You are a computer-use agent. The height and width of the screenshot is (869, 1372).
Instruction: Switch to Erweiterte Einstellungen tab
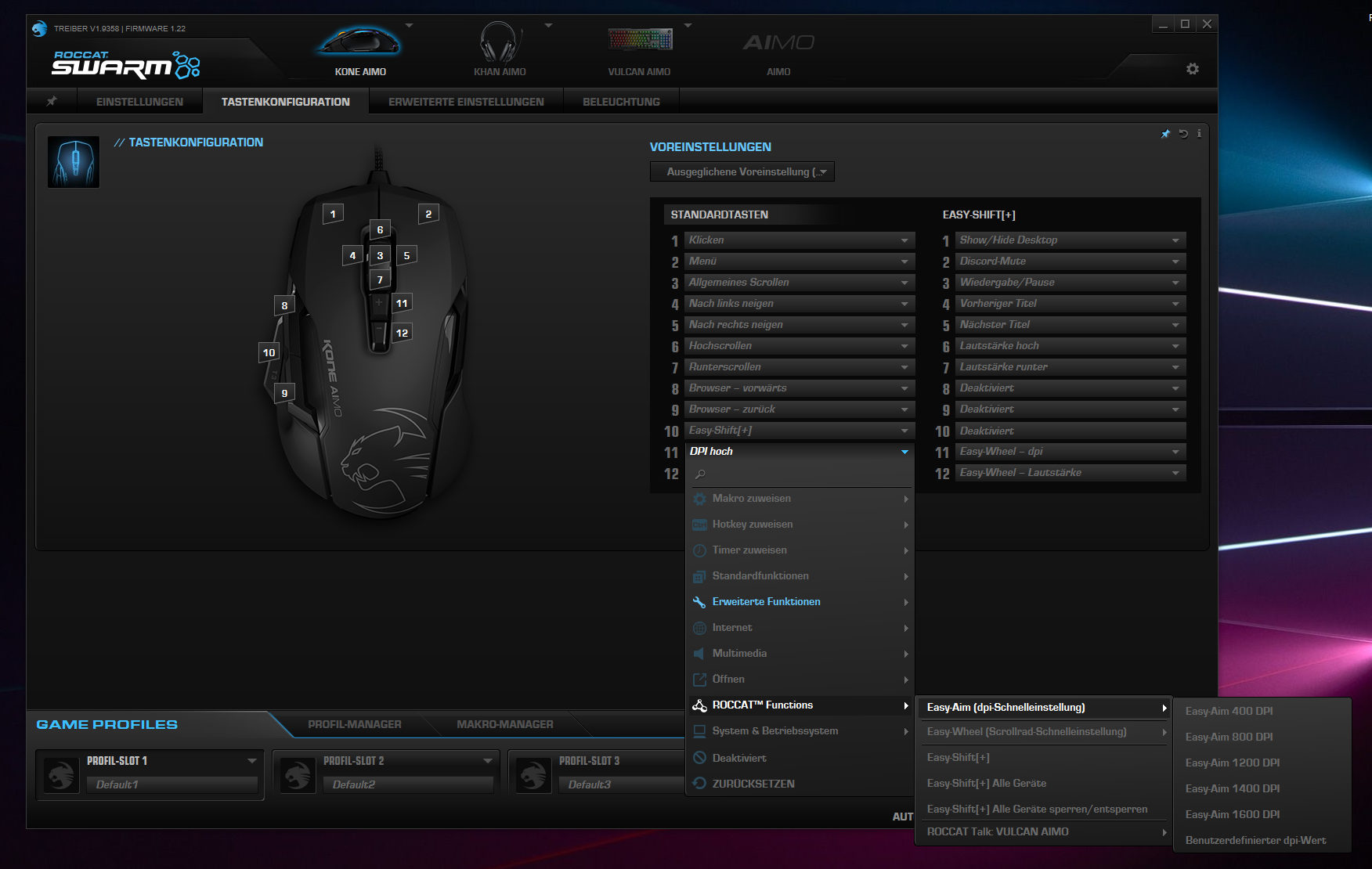pyautogui.click(x=466, y=102)
